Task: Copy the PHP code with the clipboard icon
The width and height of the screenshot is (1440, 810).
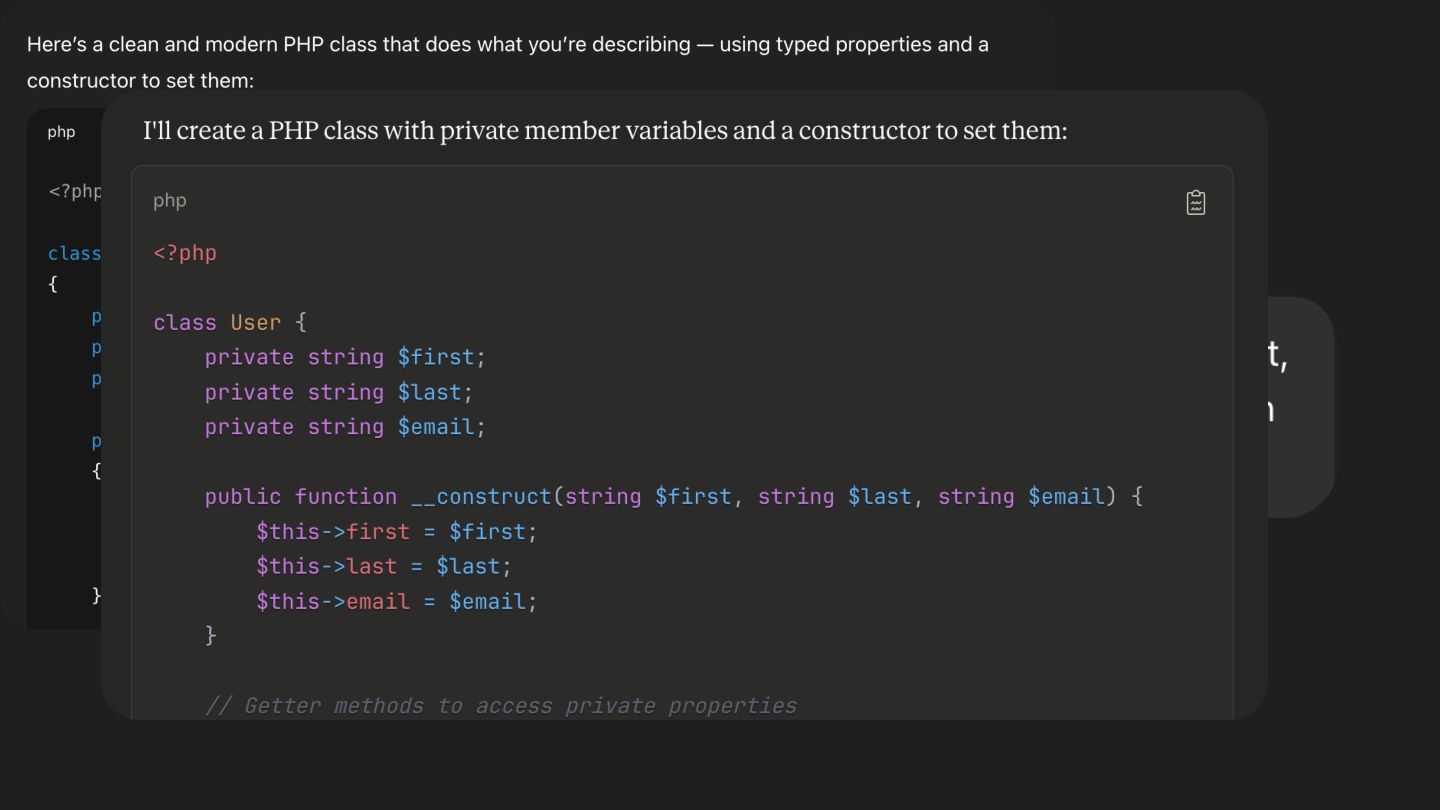Action: click(1195, 203)
